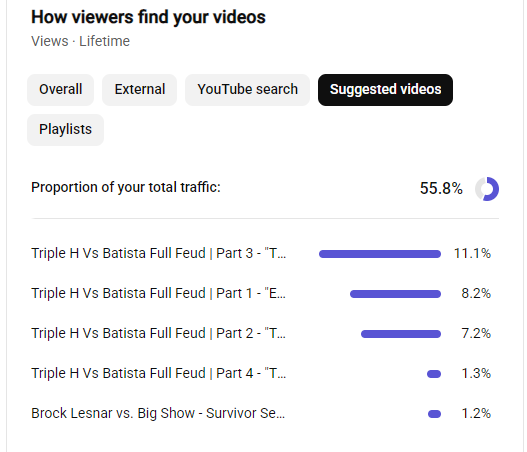Open the YouTube search tab
Viewport: 527px width, 452px height.
pos(247,90)
